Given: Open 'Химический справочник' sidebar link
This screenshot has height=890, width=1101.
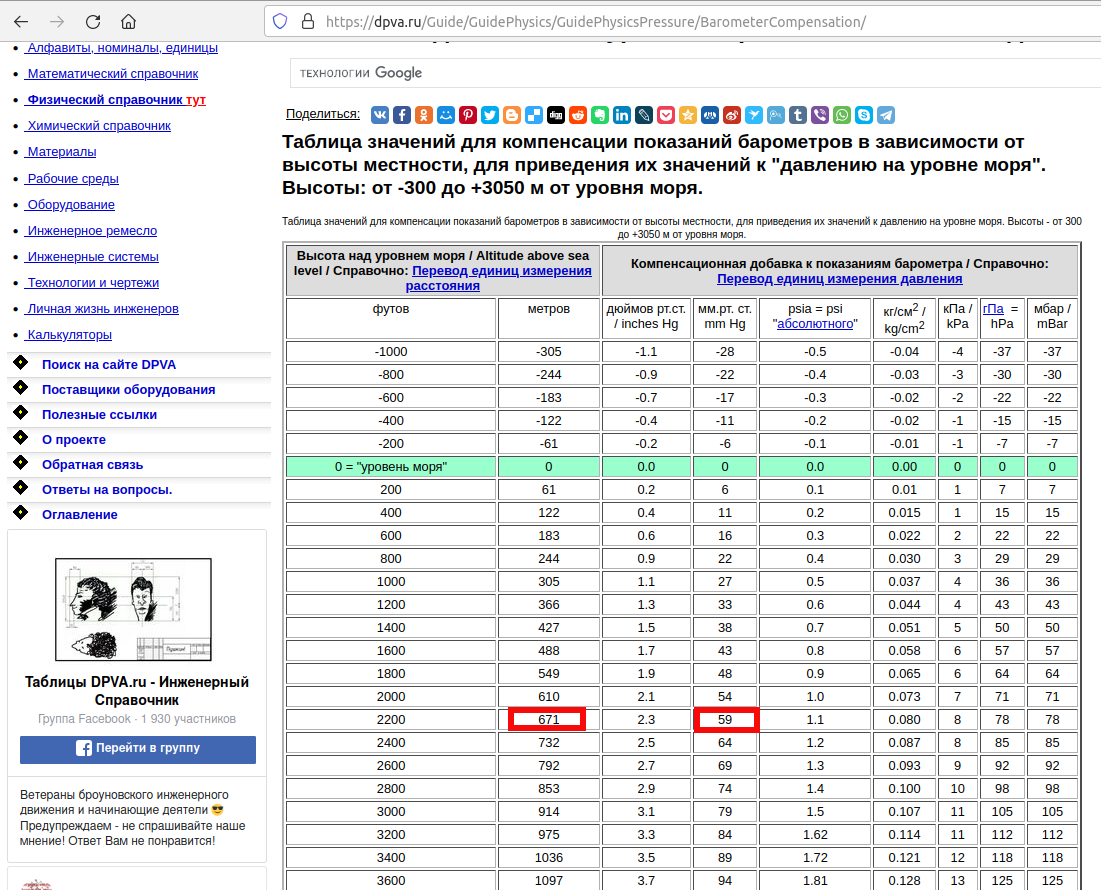Looking at the screenshot, I should click(x=99, y=126).
